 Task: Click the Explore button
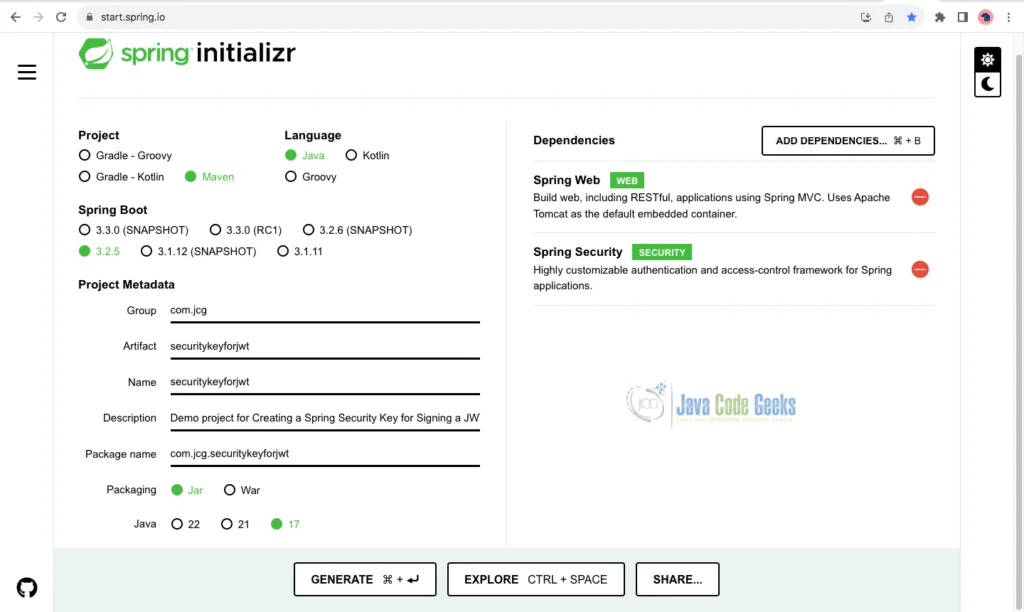coord(536,579)
